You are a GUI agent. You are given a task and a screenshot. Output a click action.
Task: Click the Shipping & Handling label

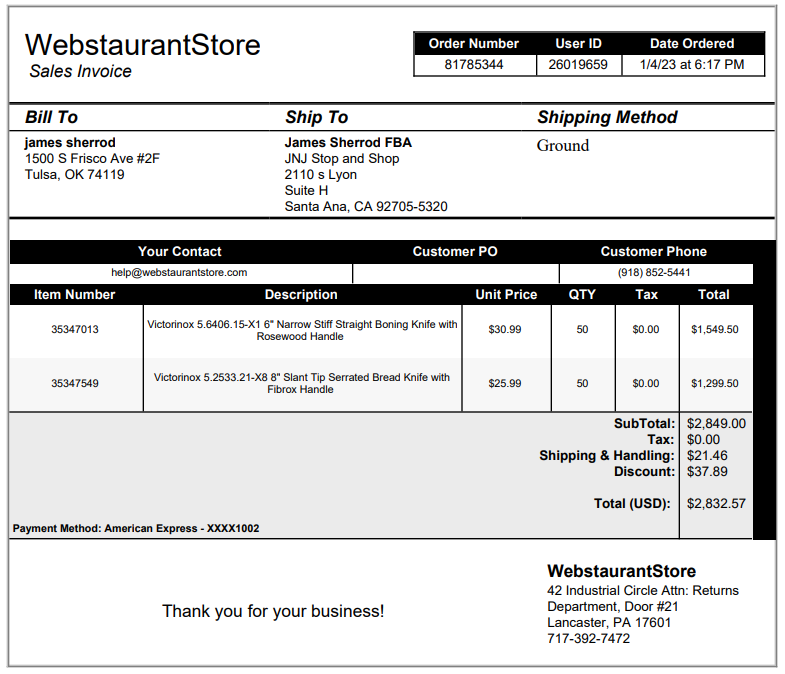point(607,456)
